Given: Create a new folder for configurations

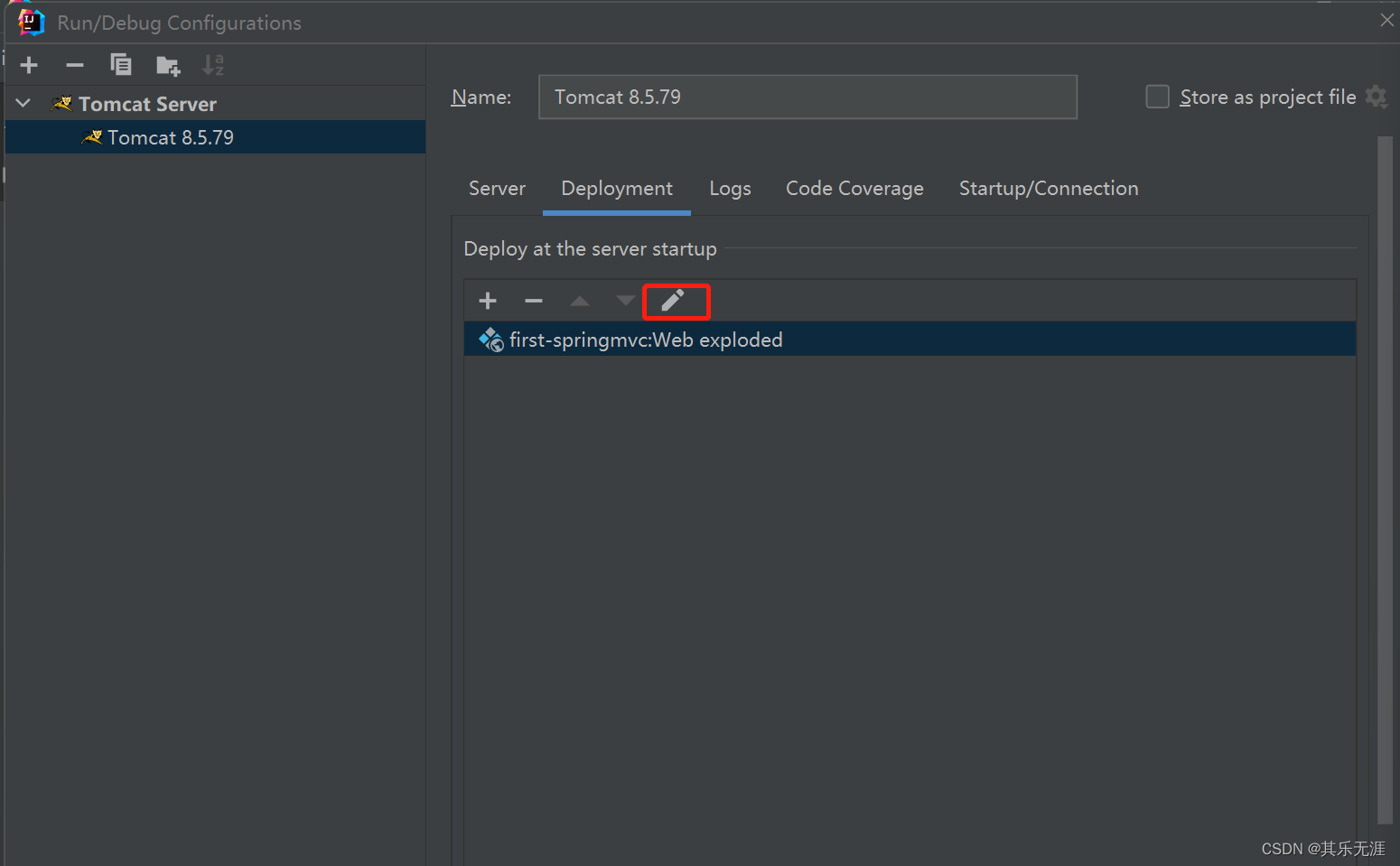Looking at the screenshot, I should click(167, 64).
